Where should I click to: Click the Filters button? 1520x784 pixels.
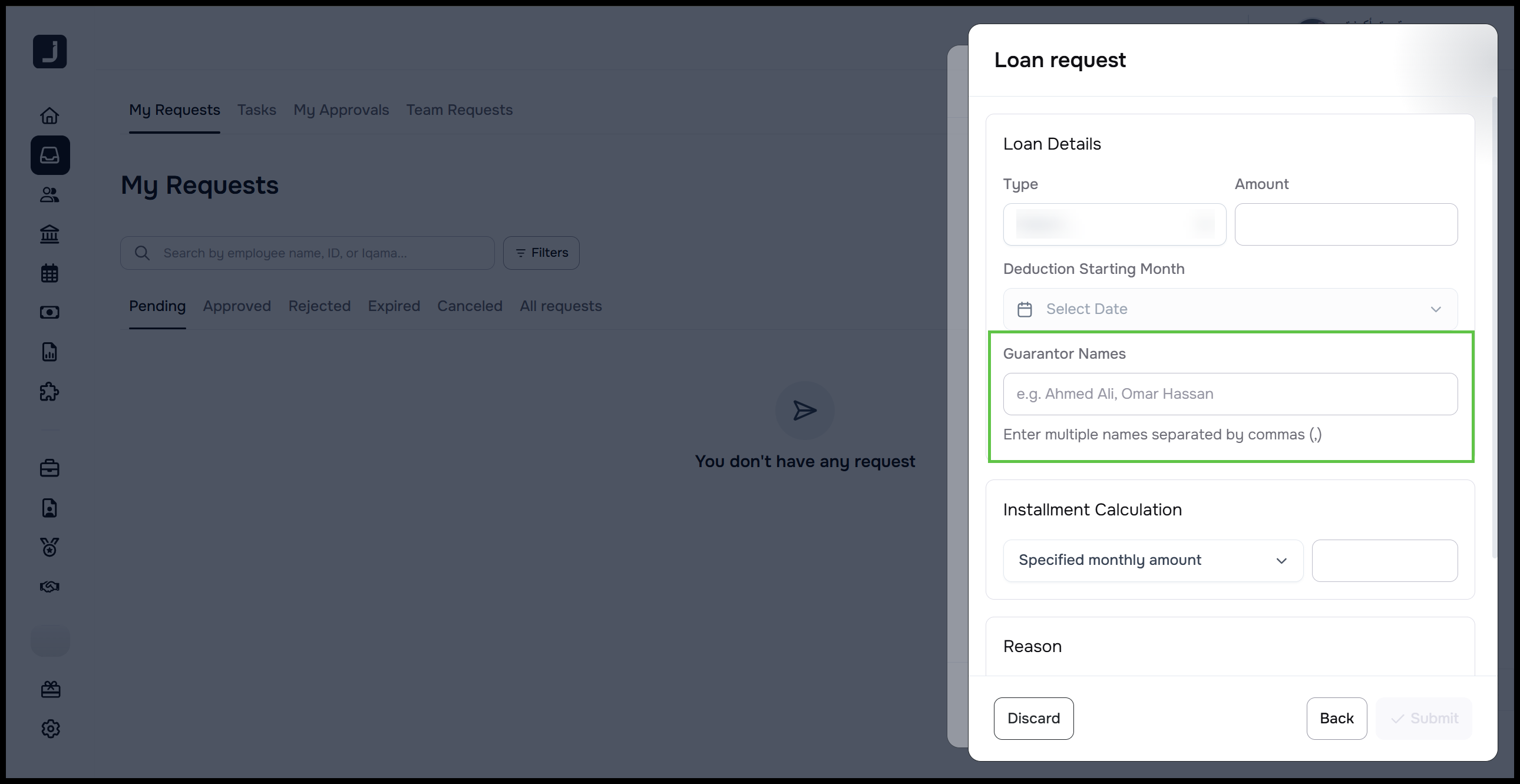click(541, 253)
